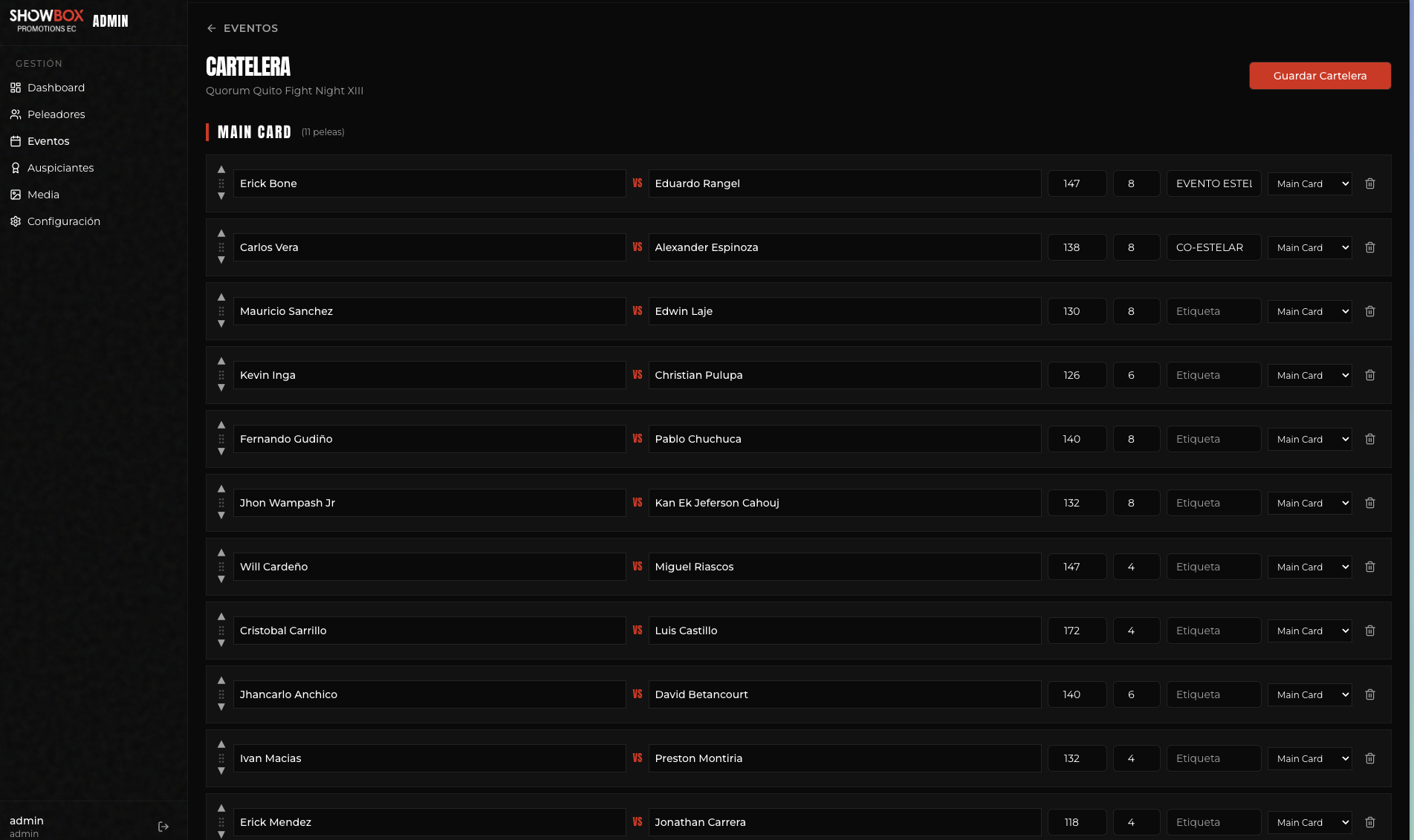Screen dimensions: 1414x840
Task: Delete the Erick Bone vs Eduardo Rangel fight
Action: pos(1369,183)
